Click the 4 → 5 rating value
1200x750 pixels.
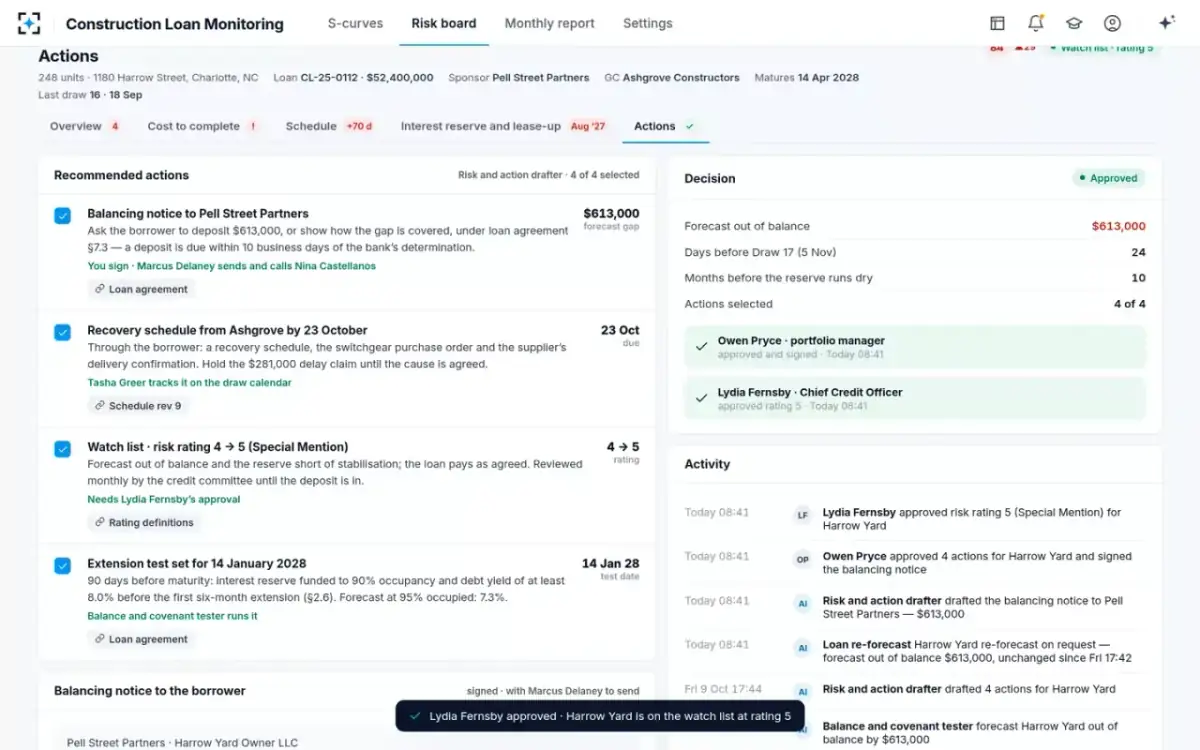(623, 447)
